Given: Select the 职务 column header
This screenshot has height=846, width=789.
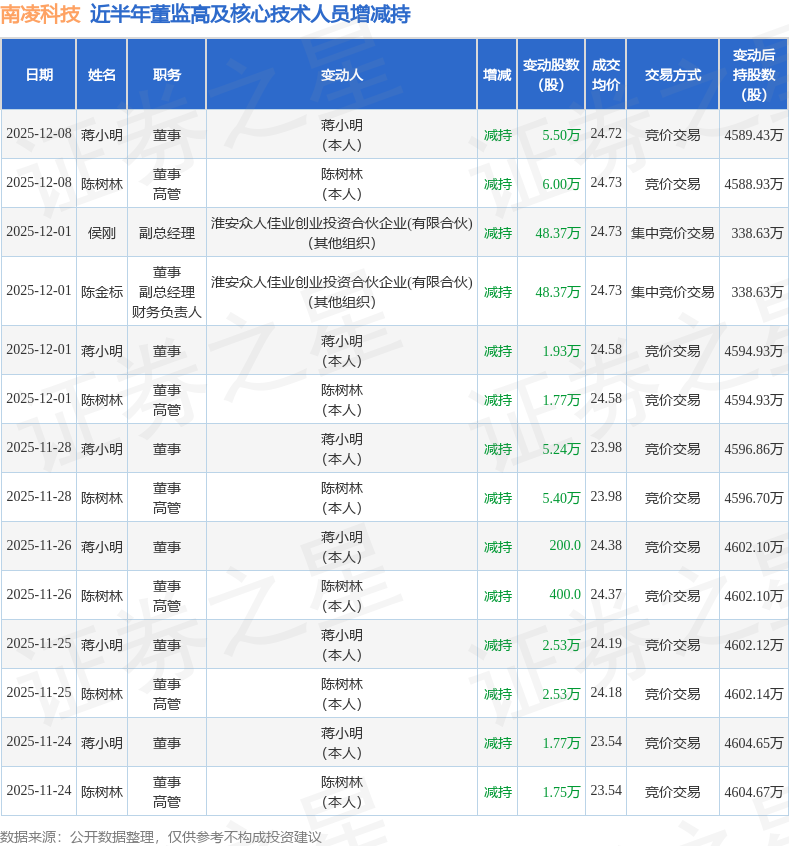Looking at the screenshot, I should (167, 75).
